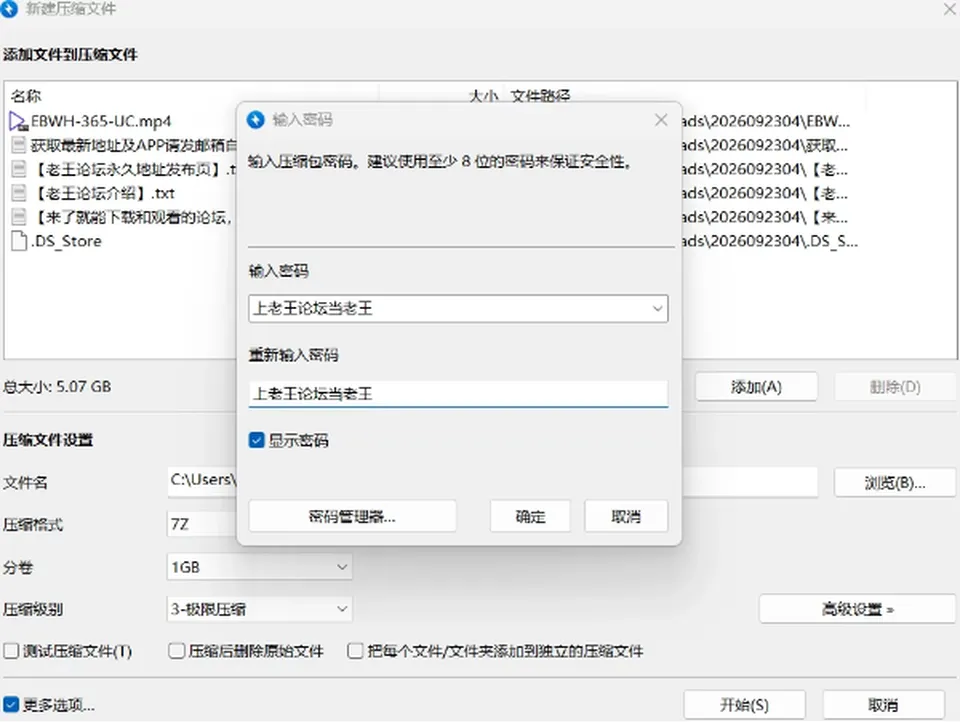Image resolution: width=960 pixels, height=723 pixels.
Task: Start compression with 开始(S)
Action: coord(744,705)
